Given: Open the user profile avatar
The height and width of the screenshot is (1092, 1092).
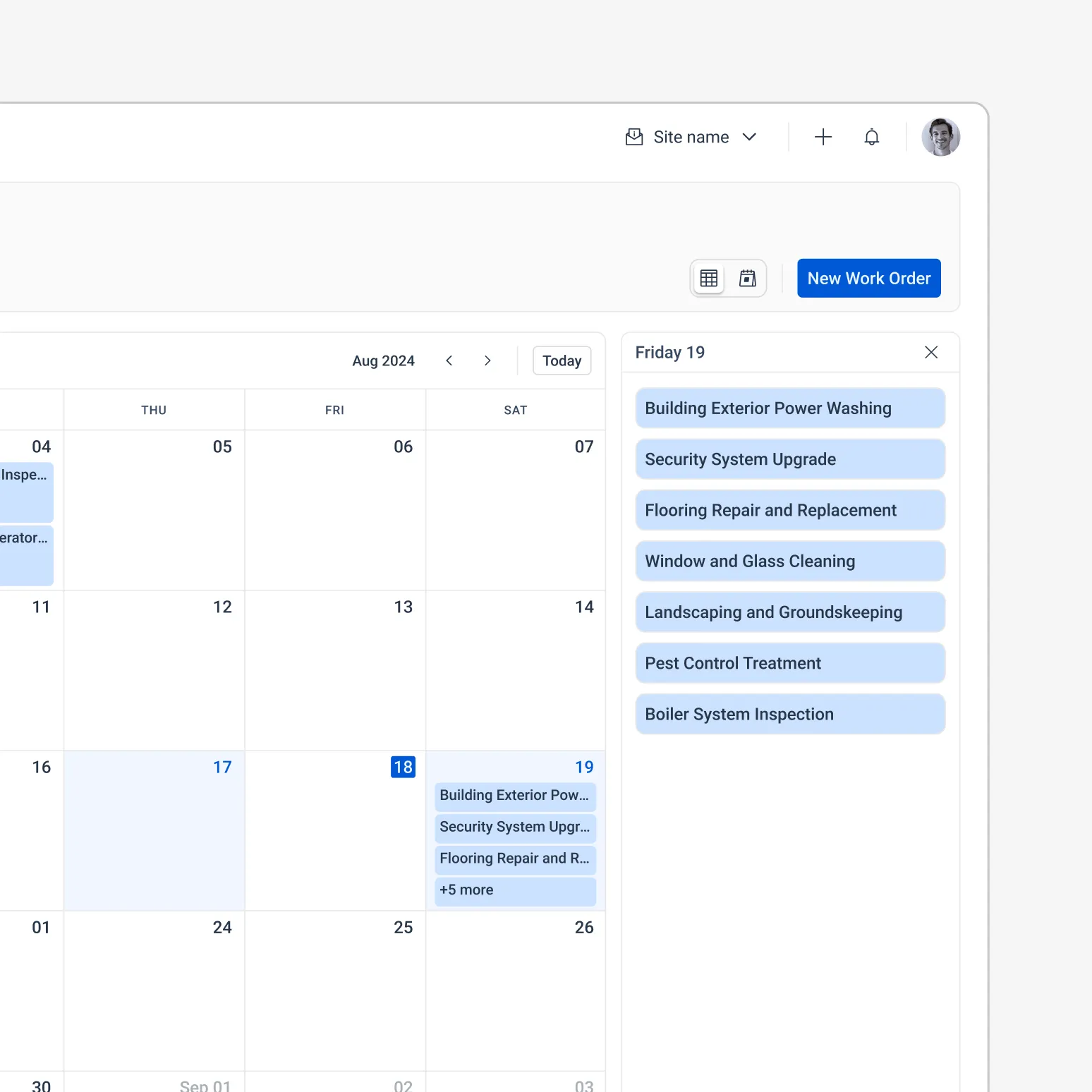Looking at the screenshot, I should click(x=940, y=137).
